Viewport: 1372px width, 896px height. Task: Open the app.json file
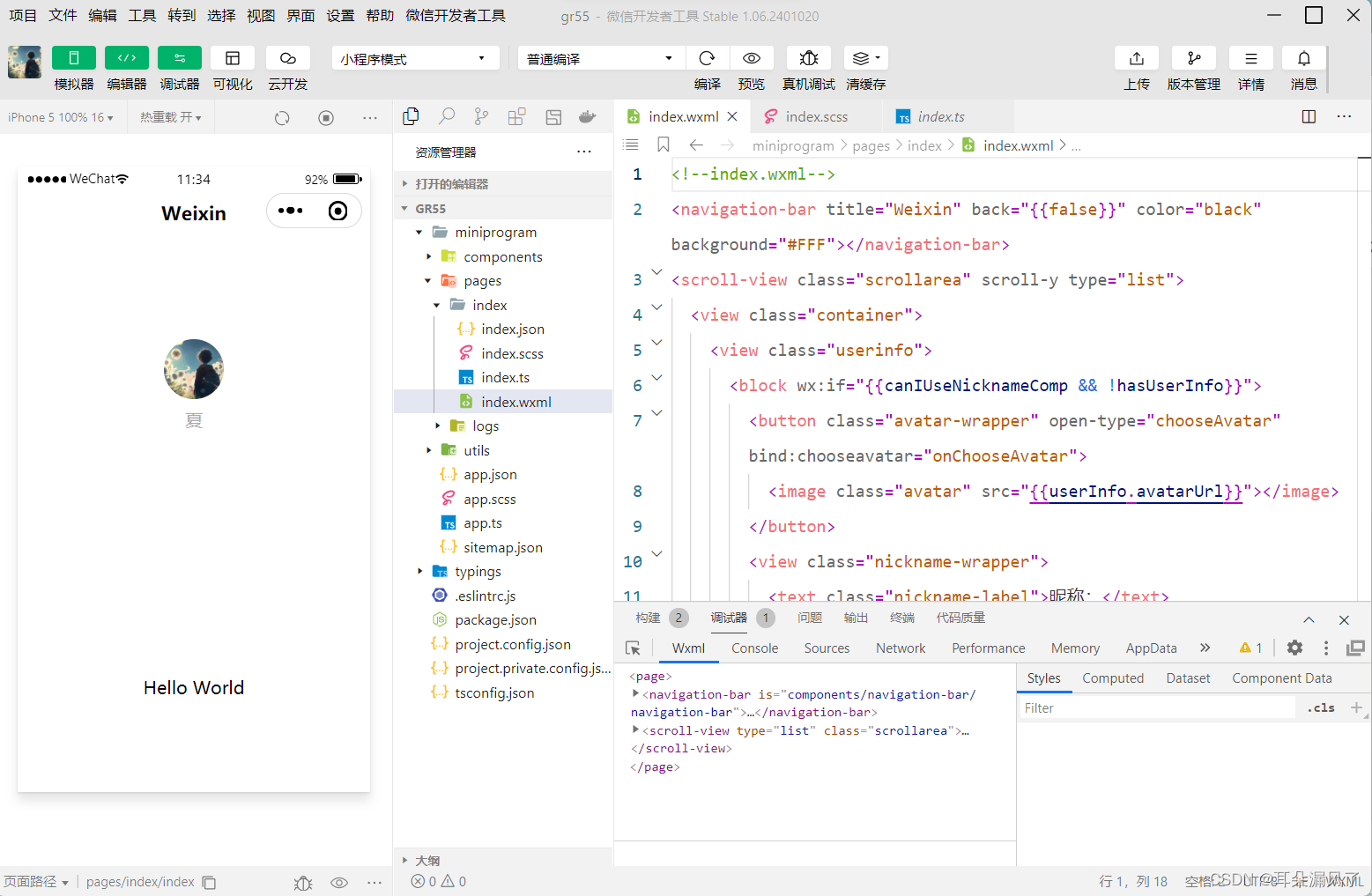coord(490,474)
